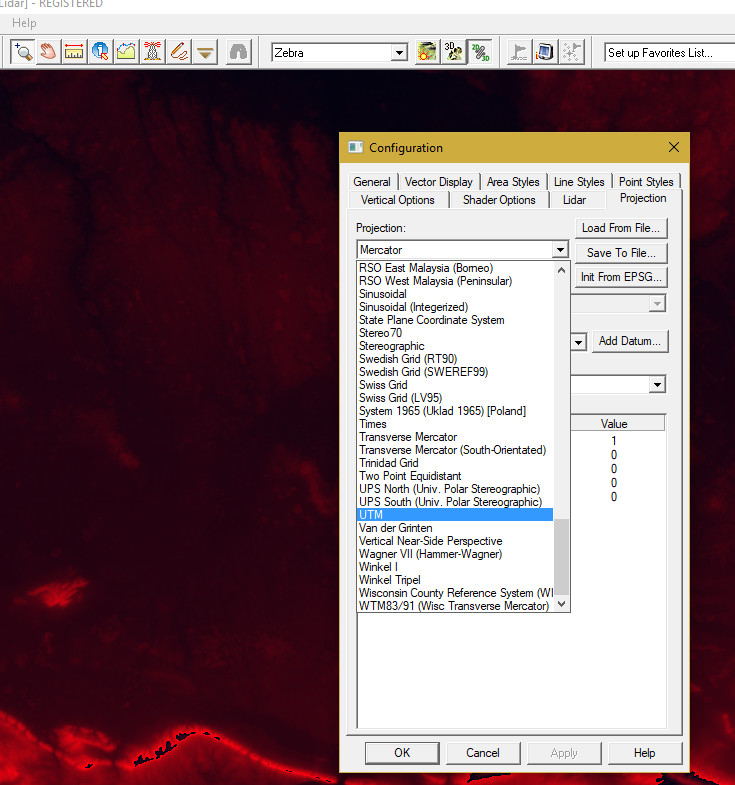735x785 pixels.
Task: Open the dropdown left of Add Datum
Action: (578, 342)
